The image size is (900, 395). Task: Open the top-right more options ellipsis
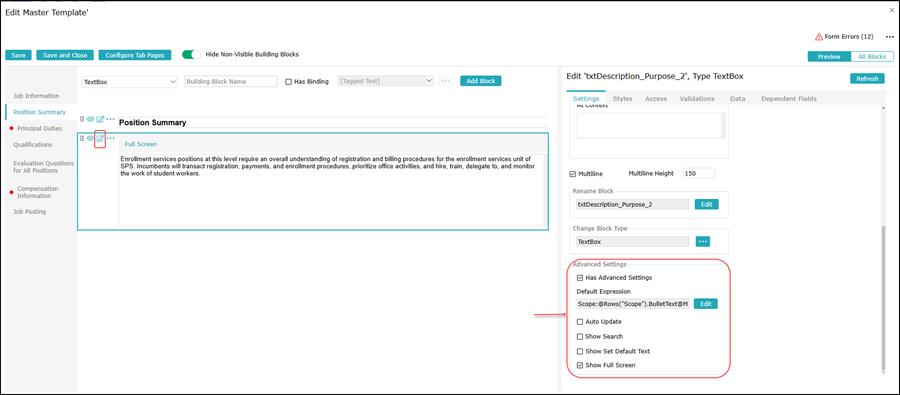click(890, 37)
